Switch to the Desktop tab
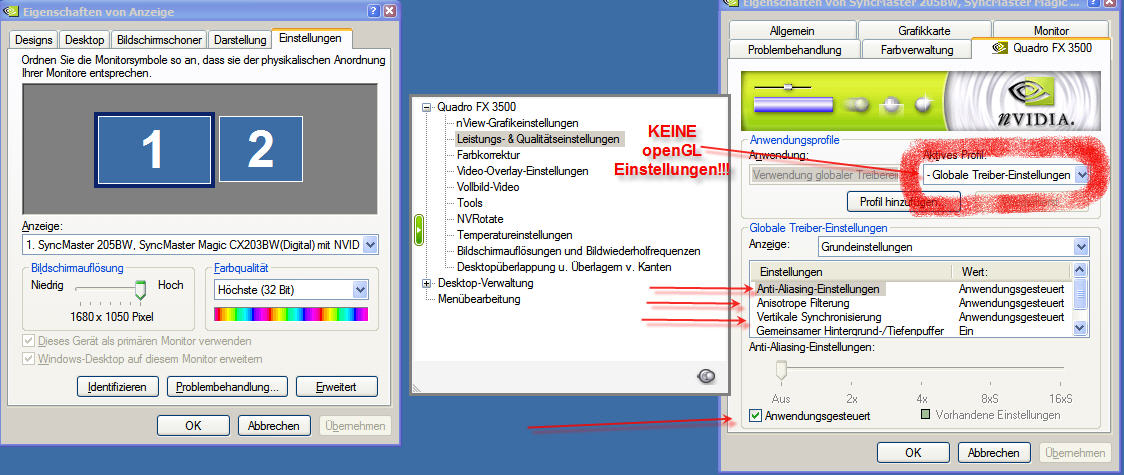Viewport: 1124px width, 475px height. click(x=85, y=39)
